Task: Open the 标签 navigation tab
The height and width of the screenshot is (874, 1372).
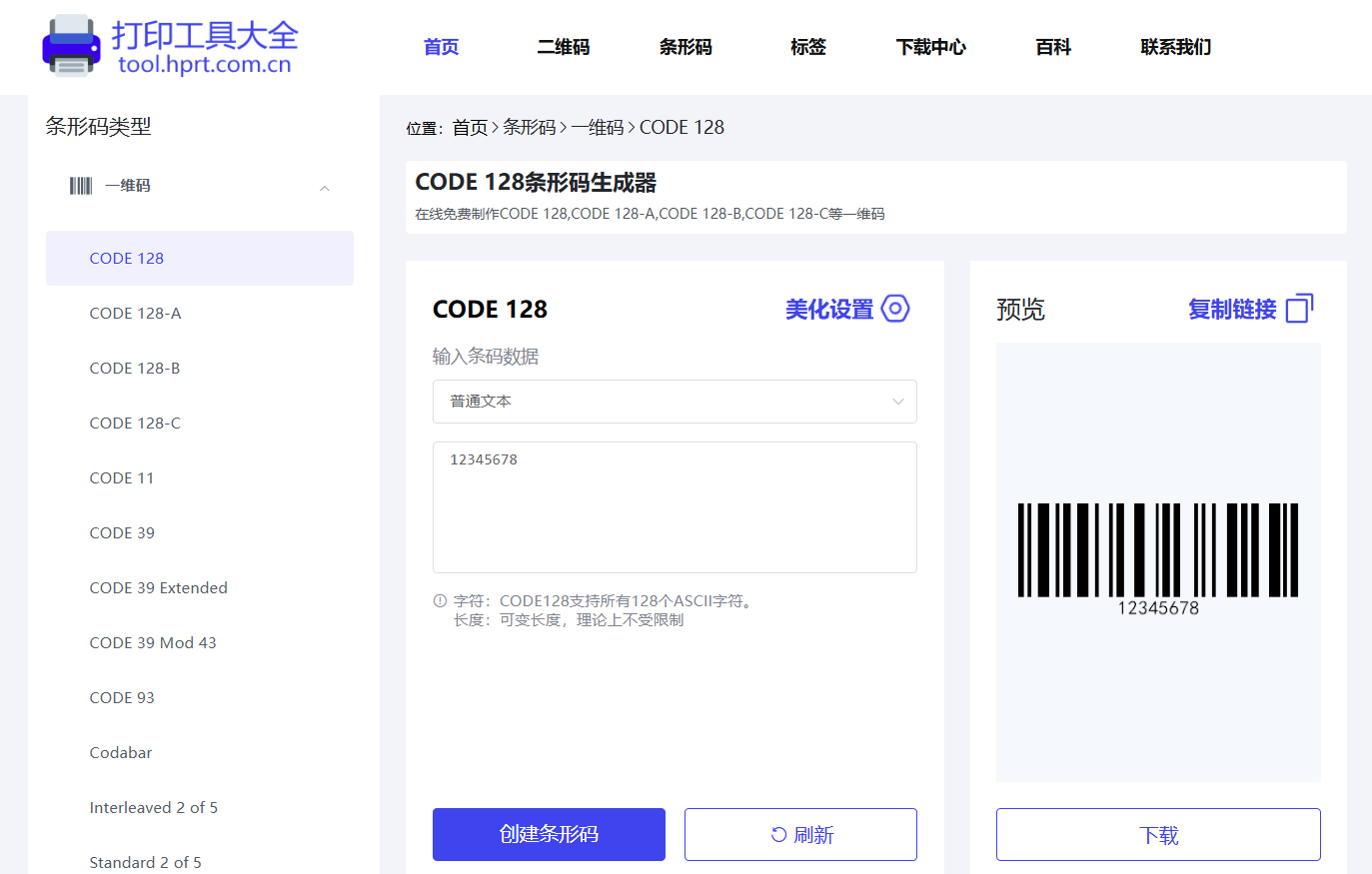Action: 808,47
